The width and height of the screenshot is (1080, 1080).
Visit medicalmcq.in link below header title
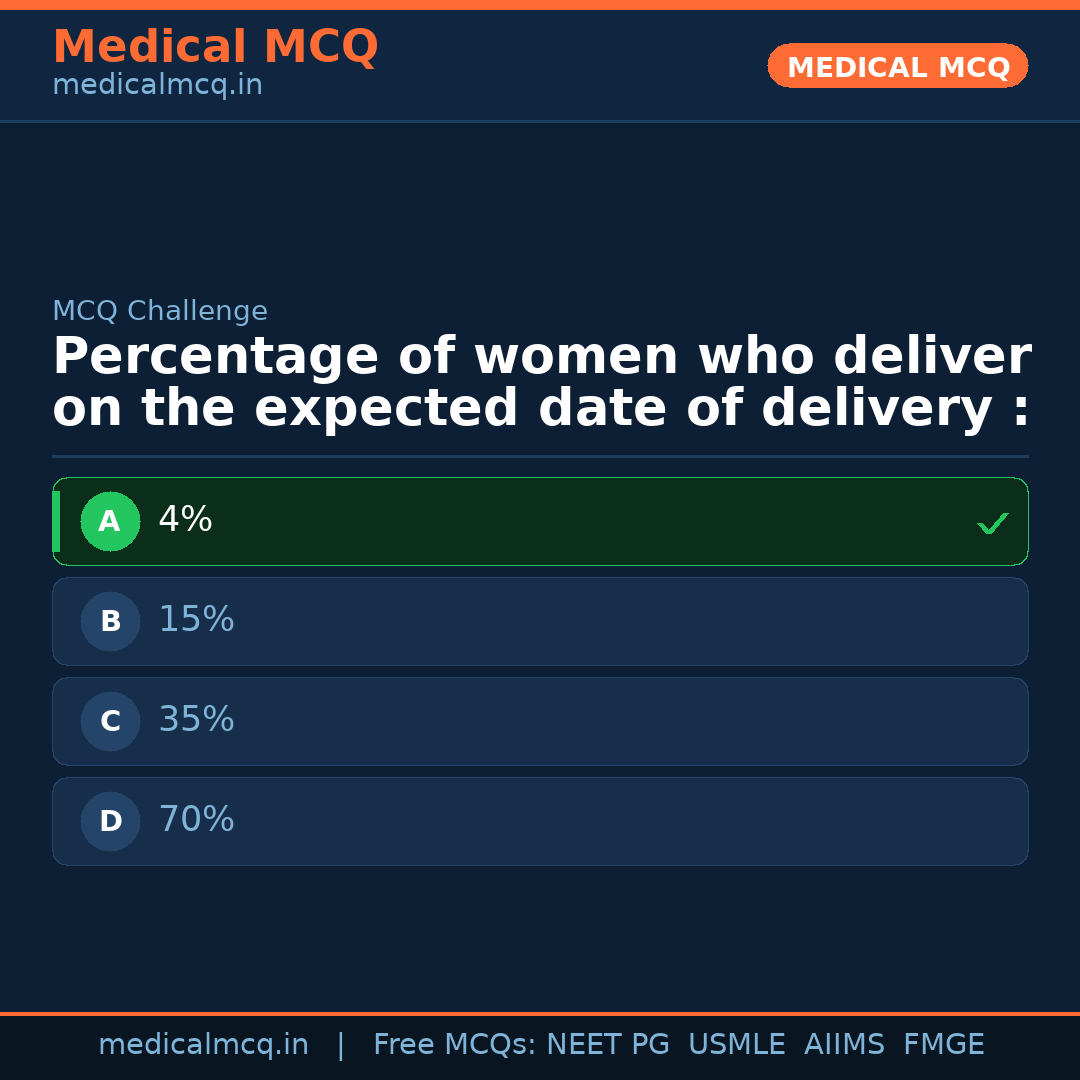tap(157, 86)
